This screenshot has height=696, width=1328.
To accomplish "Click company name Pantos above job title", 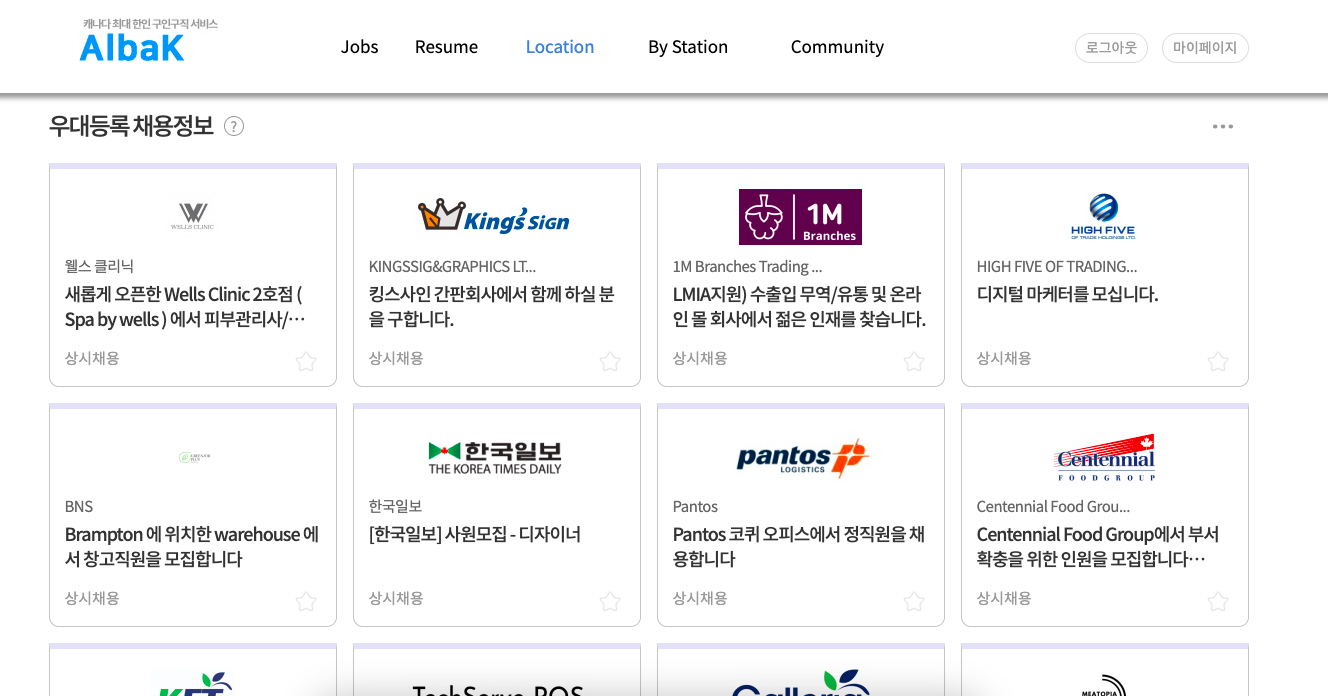I will click(695, 506).
